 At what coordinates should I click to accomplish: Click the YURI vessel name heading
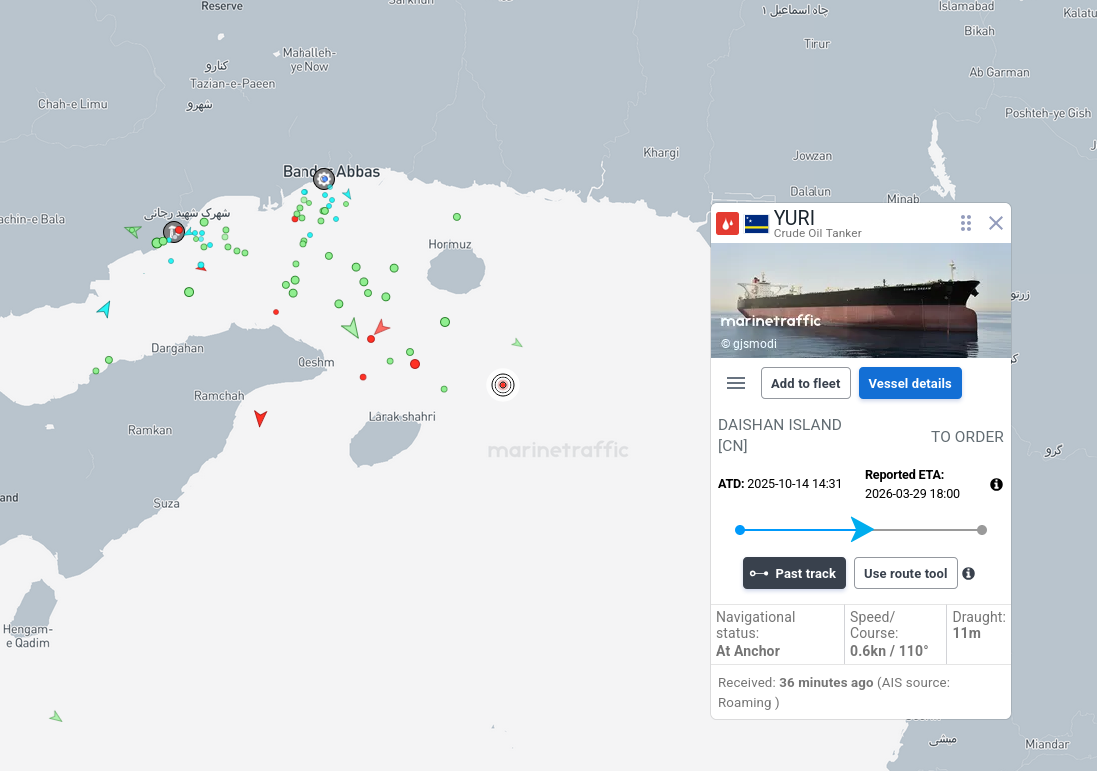tap(794, 218)
